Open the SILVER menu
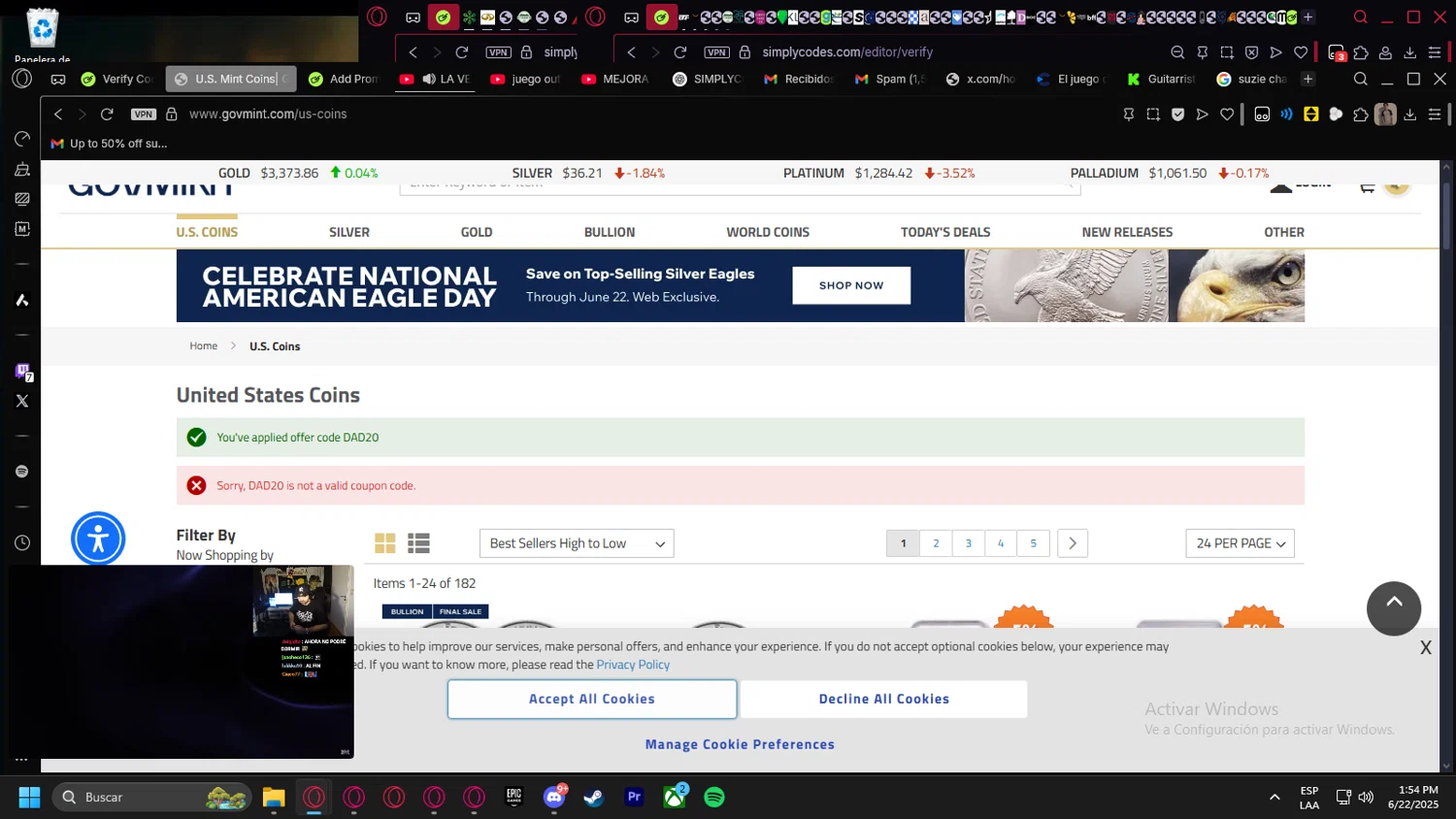The height and width of the screenshot is (819, 1456). tap(349, 232)
